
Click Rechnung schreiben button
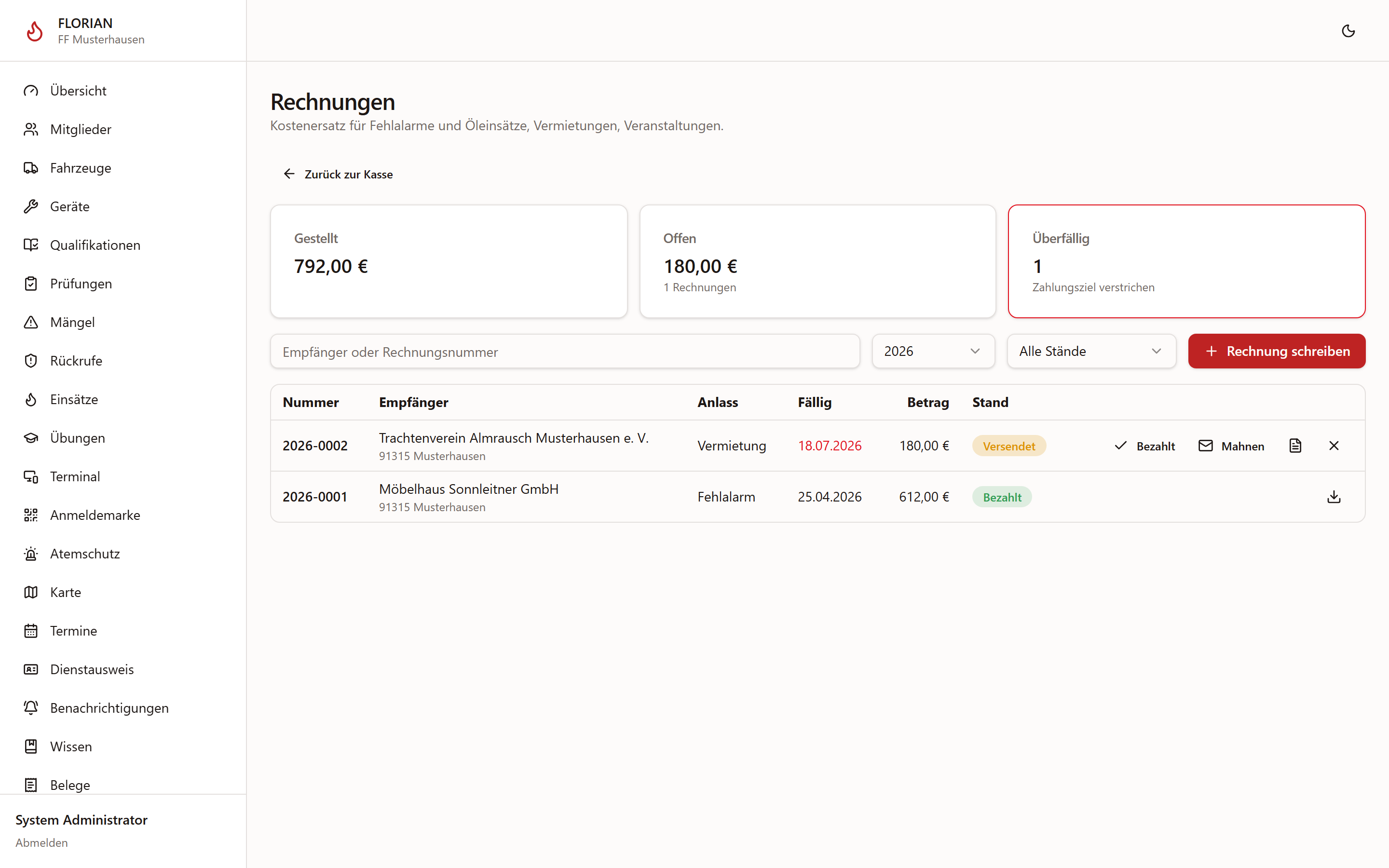pos(1277,352)
